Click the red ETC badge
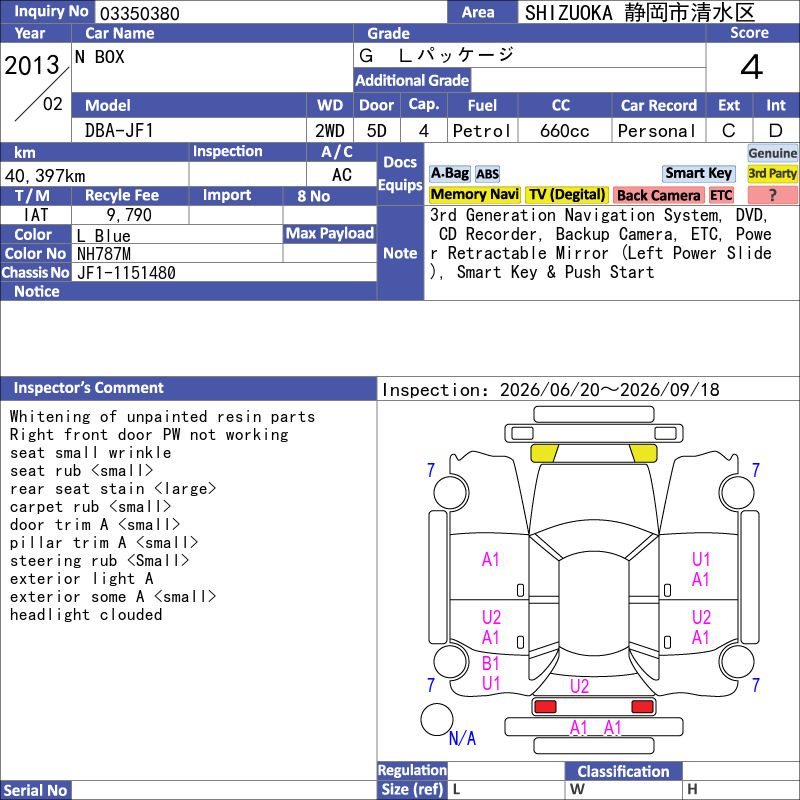800x800 pixels. pyautogui.click(x=721, y=195)
